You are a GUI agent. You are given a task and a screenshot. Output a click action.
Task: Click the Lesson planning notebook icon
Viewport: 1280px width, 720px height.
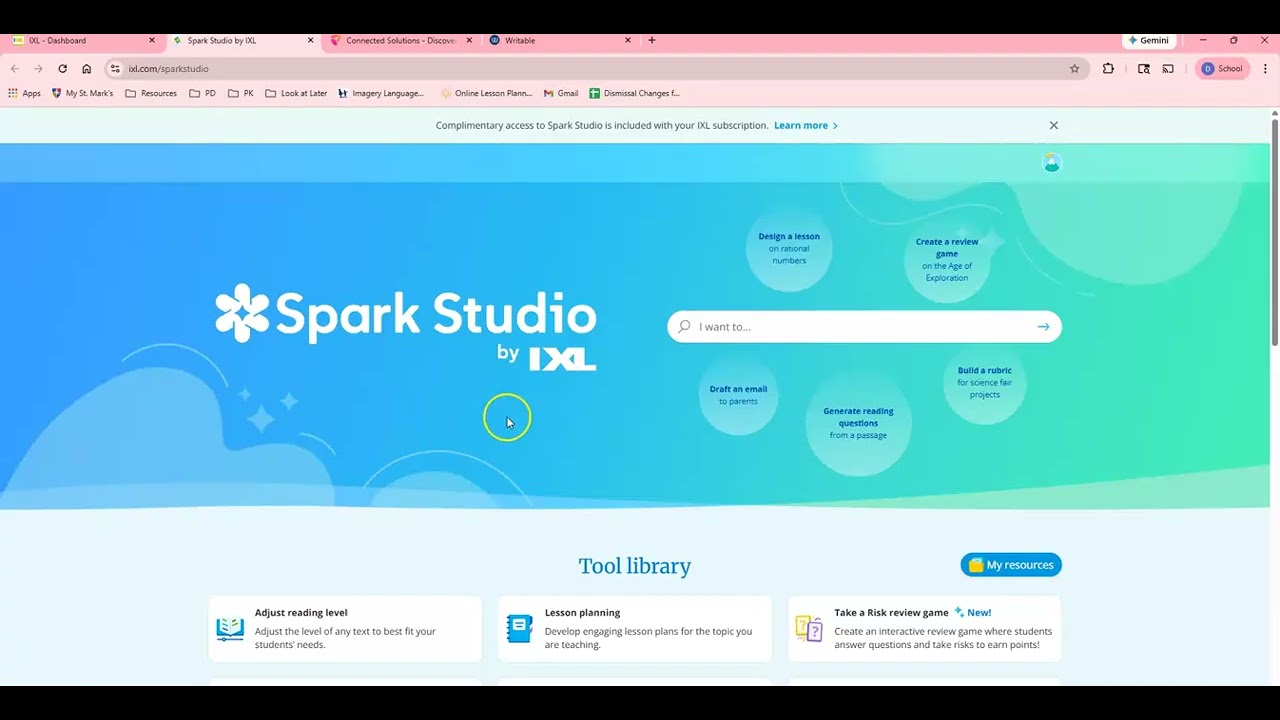point(520,628)
